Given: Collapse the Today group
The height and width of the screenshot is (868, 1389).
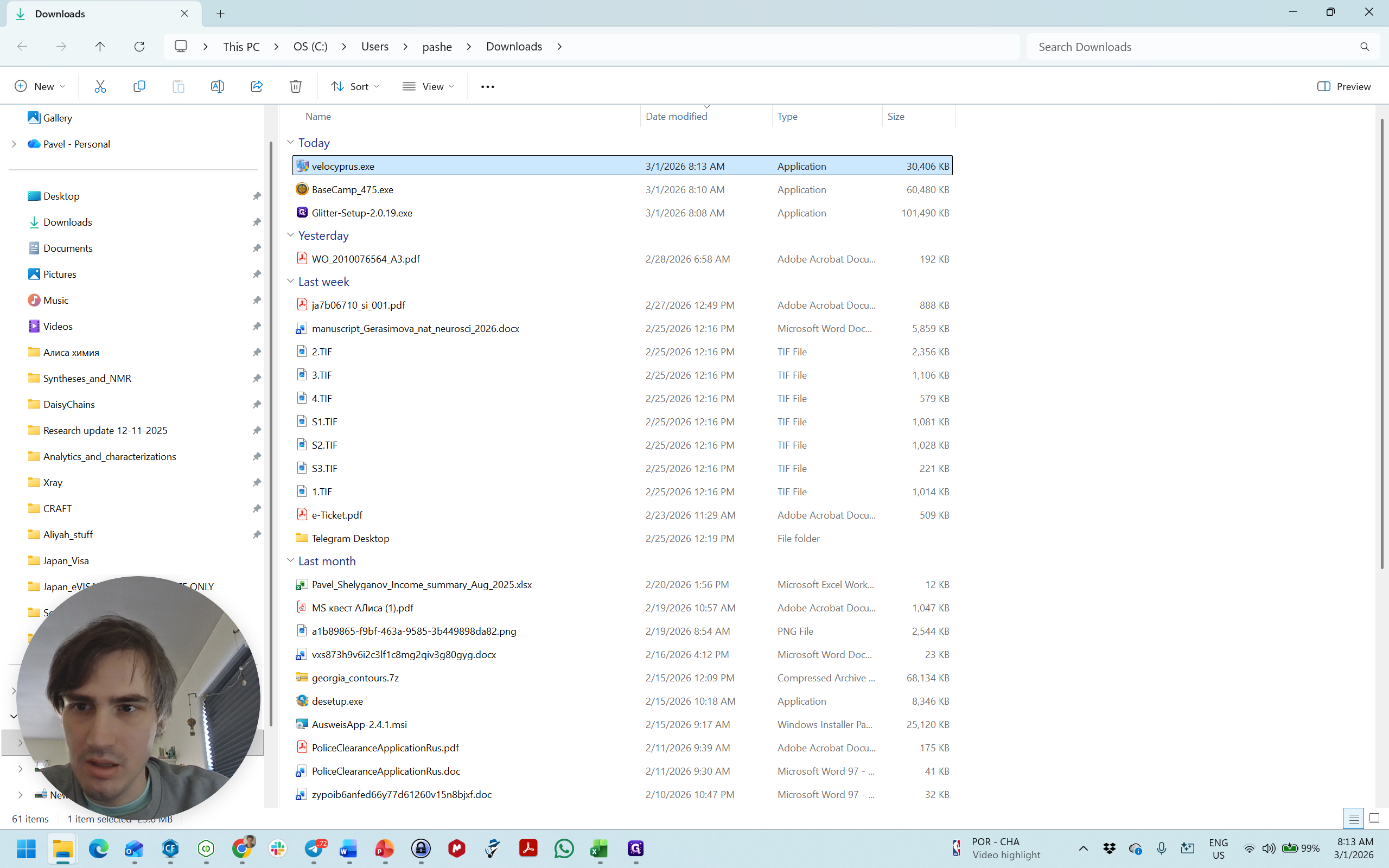Looking at the screenshot, I should click(290, 142).
